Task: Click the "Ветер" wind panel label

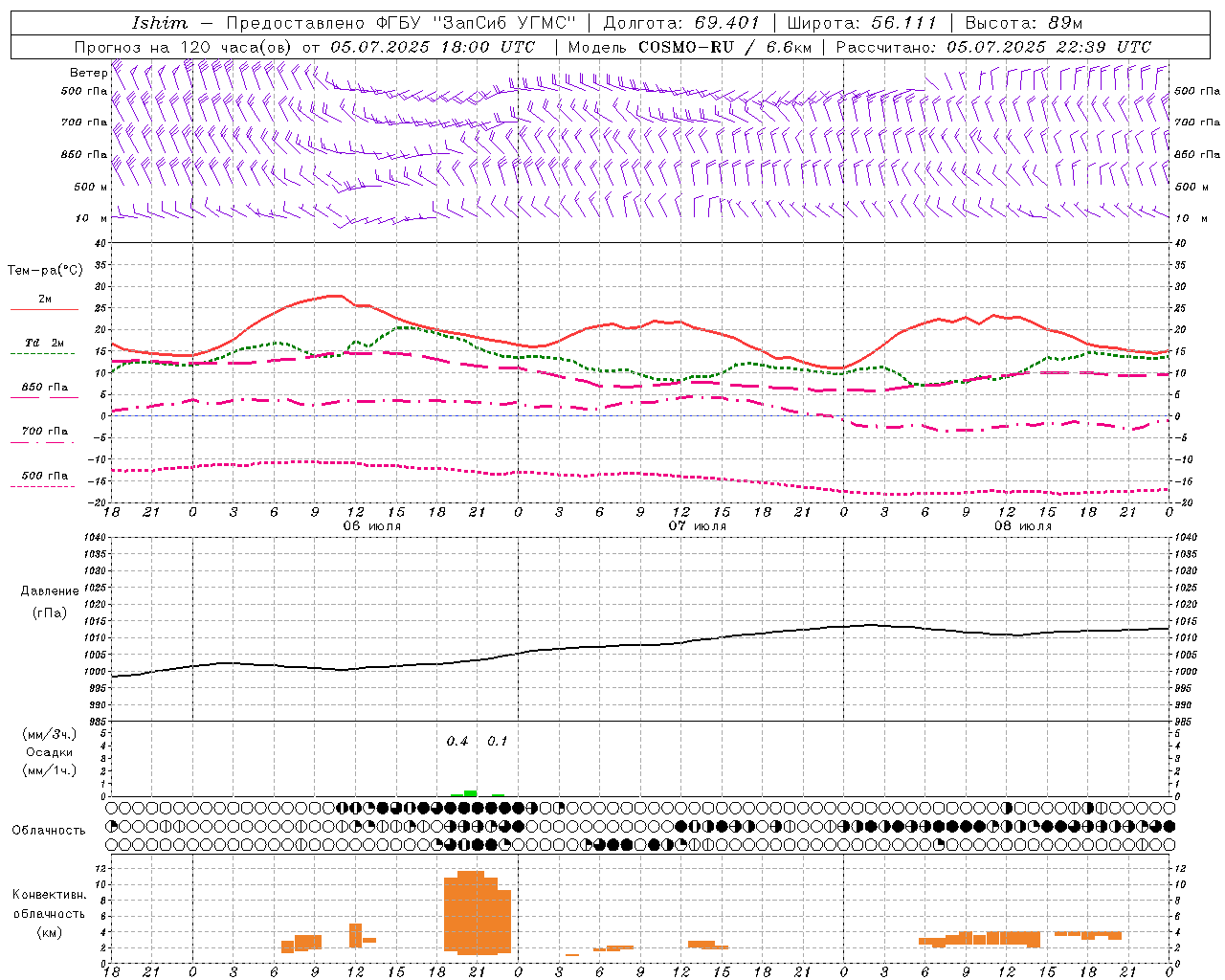Action: 88,73
